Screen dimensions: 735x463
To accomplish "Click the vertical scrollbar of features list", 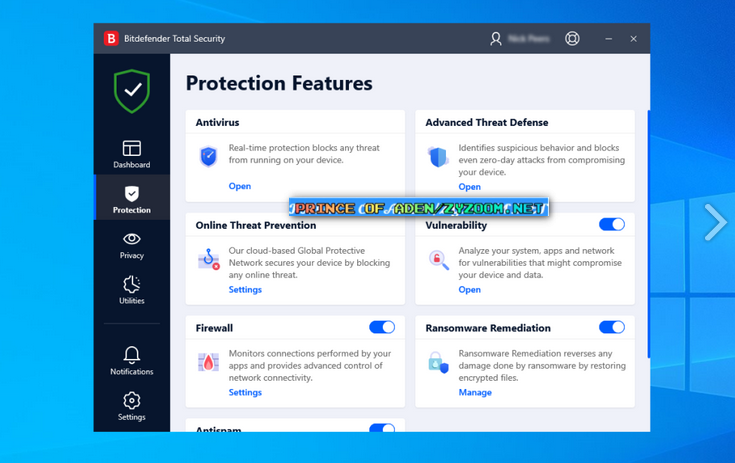I will 649,234.
